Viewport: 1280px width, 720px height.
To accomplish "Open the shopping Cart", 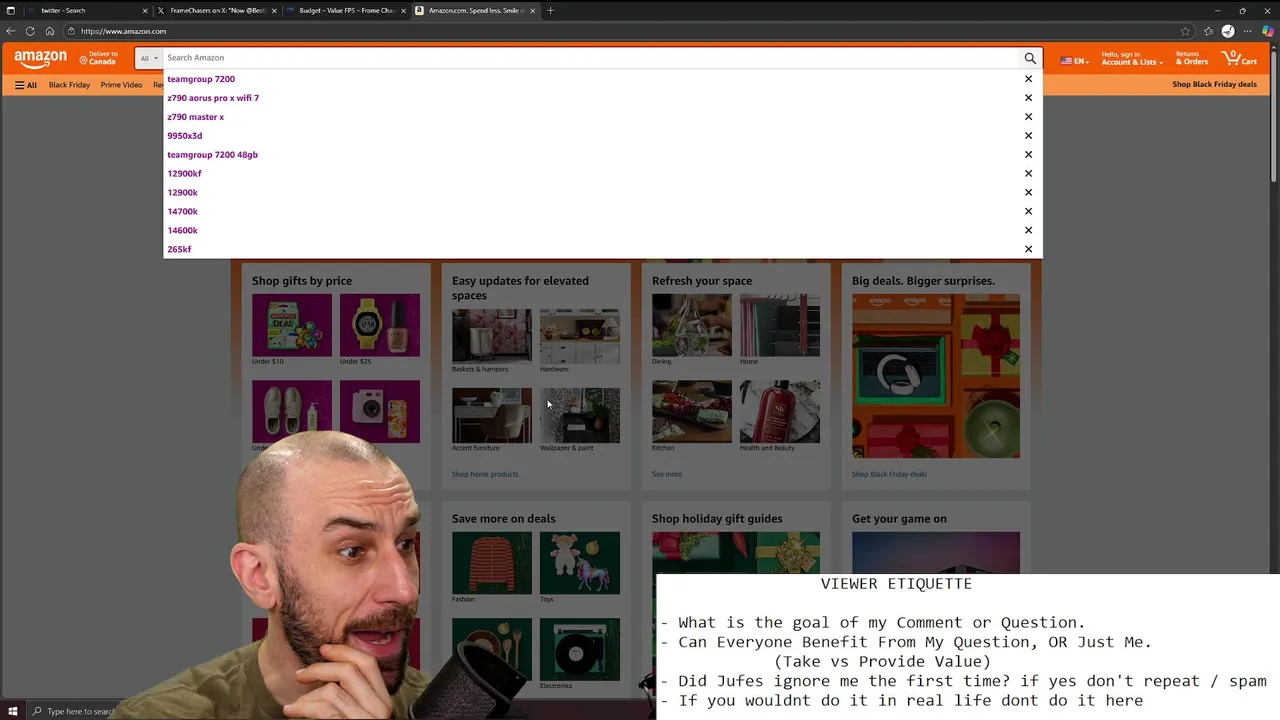I will tap(1239, 58).
